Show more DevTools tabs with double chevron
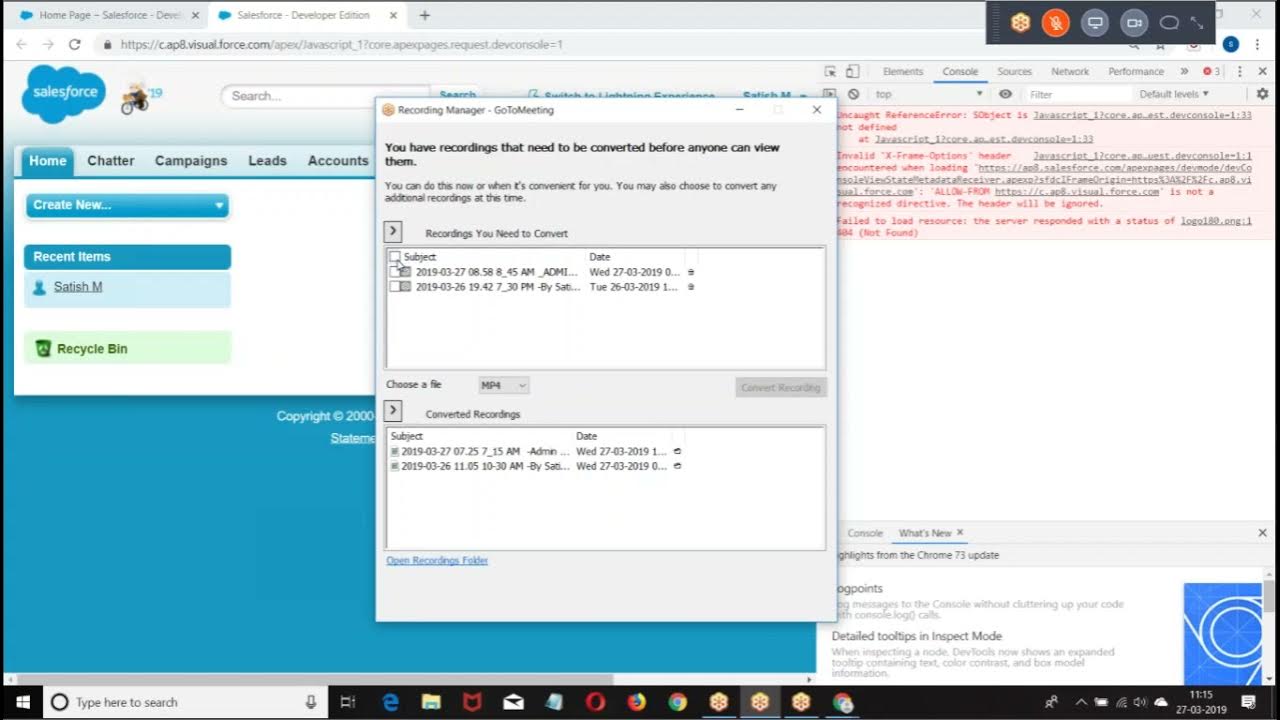The width and height of the screenshot is (1280, 720). point(1184,71)
